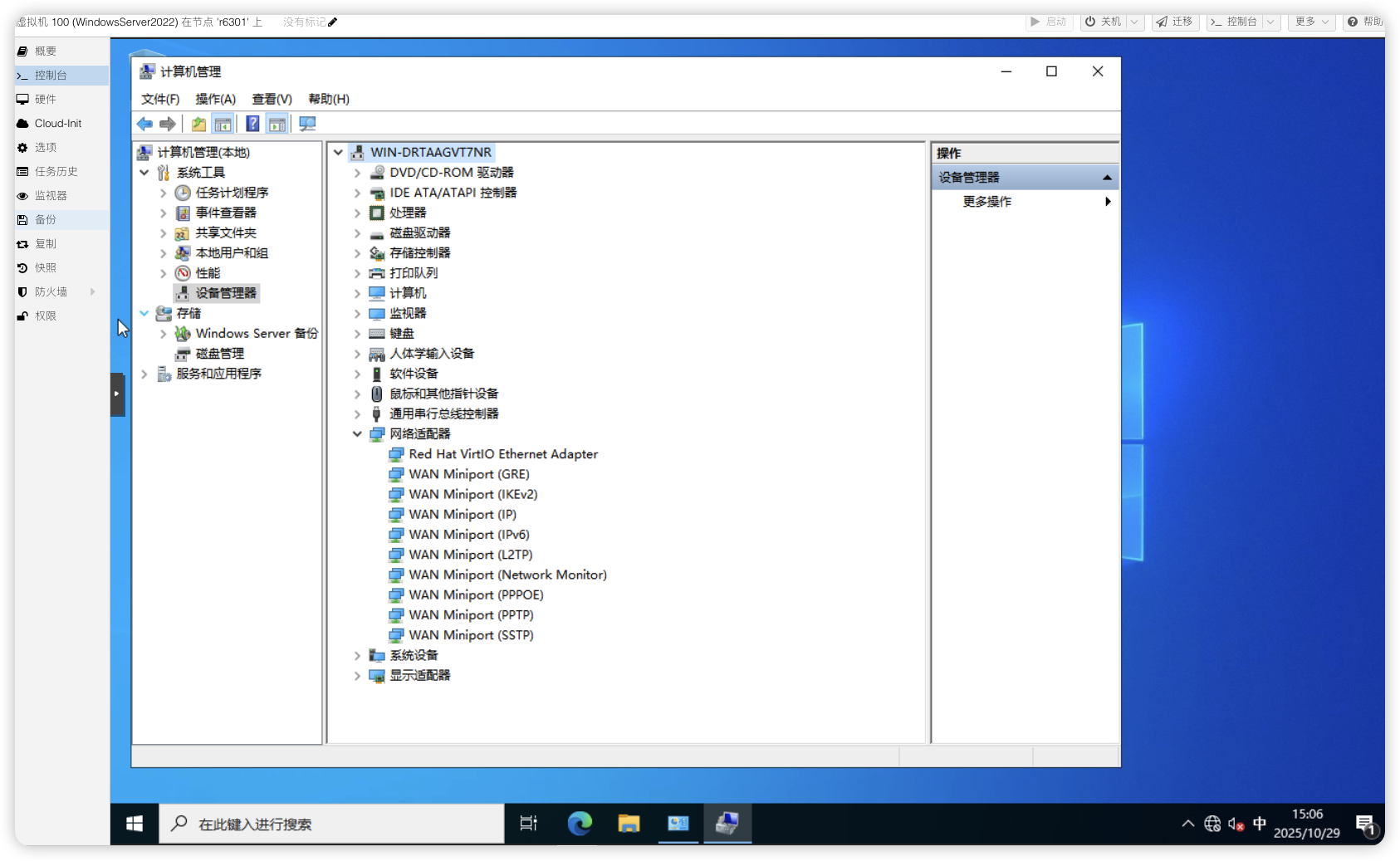This screenshot has width=1400, height=861.
Task: Click the up one level folder icon
Action: click(x=198, y=125)
